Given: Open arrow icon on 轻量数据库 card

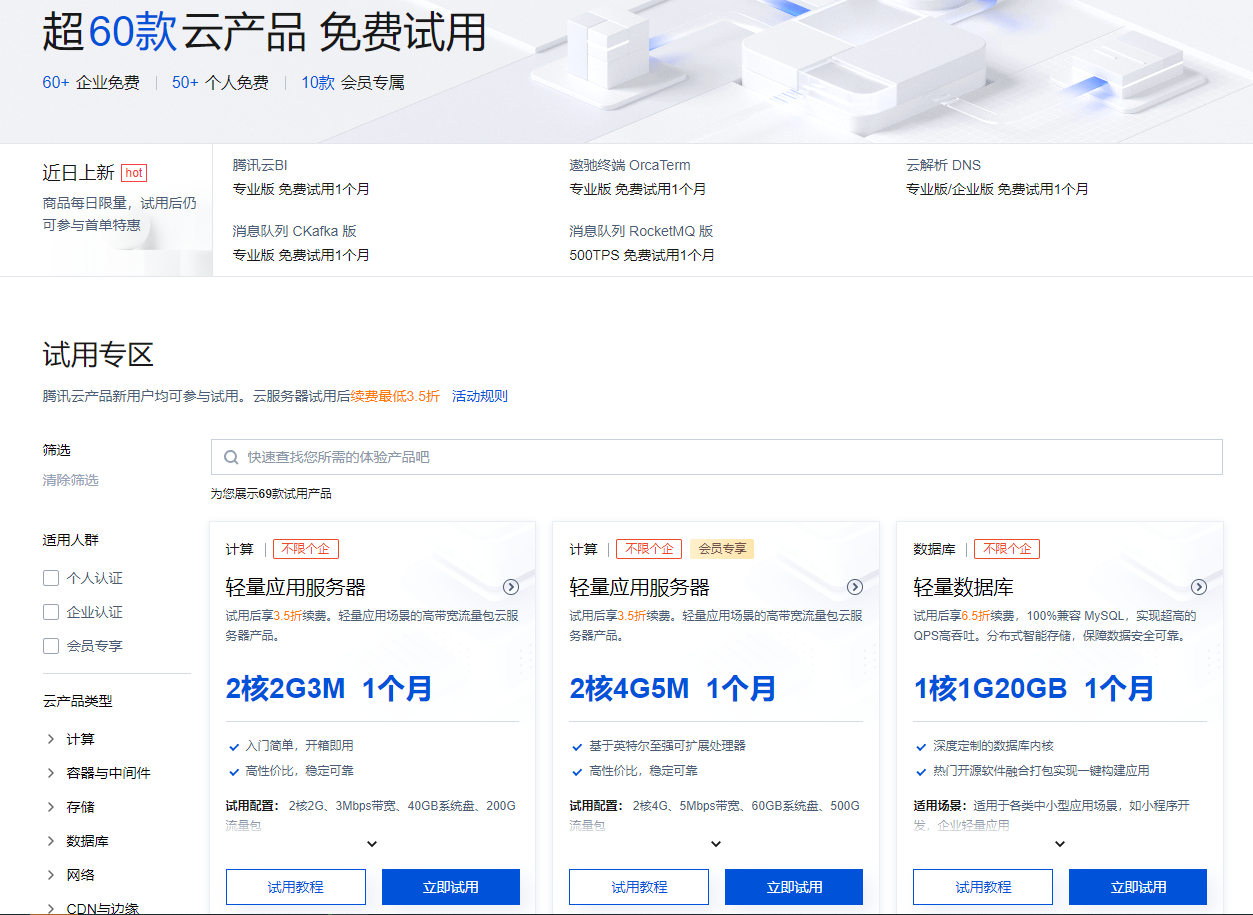Looking at the screenshot, I should (x=1199, y=587).
